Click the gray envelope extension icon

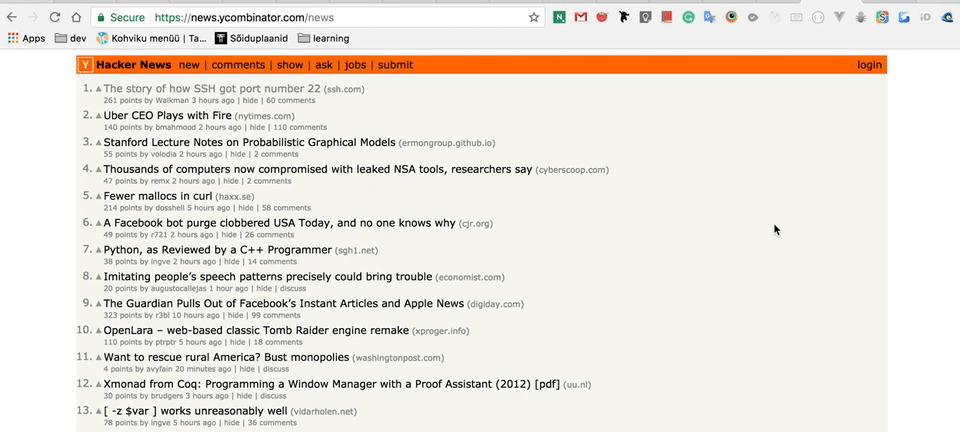click(796, 18)
